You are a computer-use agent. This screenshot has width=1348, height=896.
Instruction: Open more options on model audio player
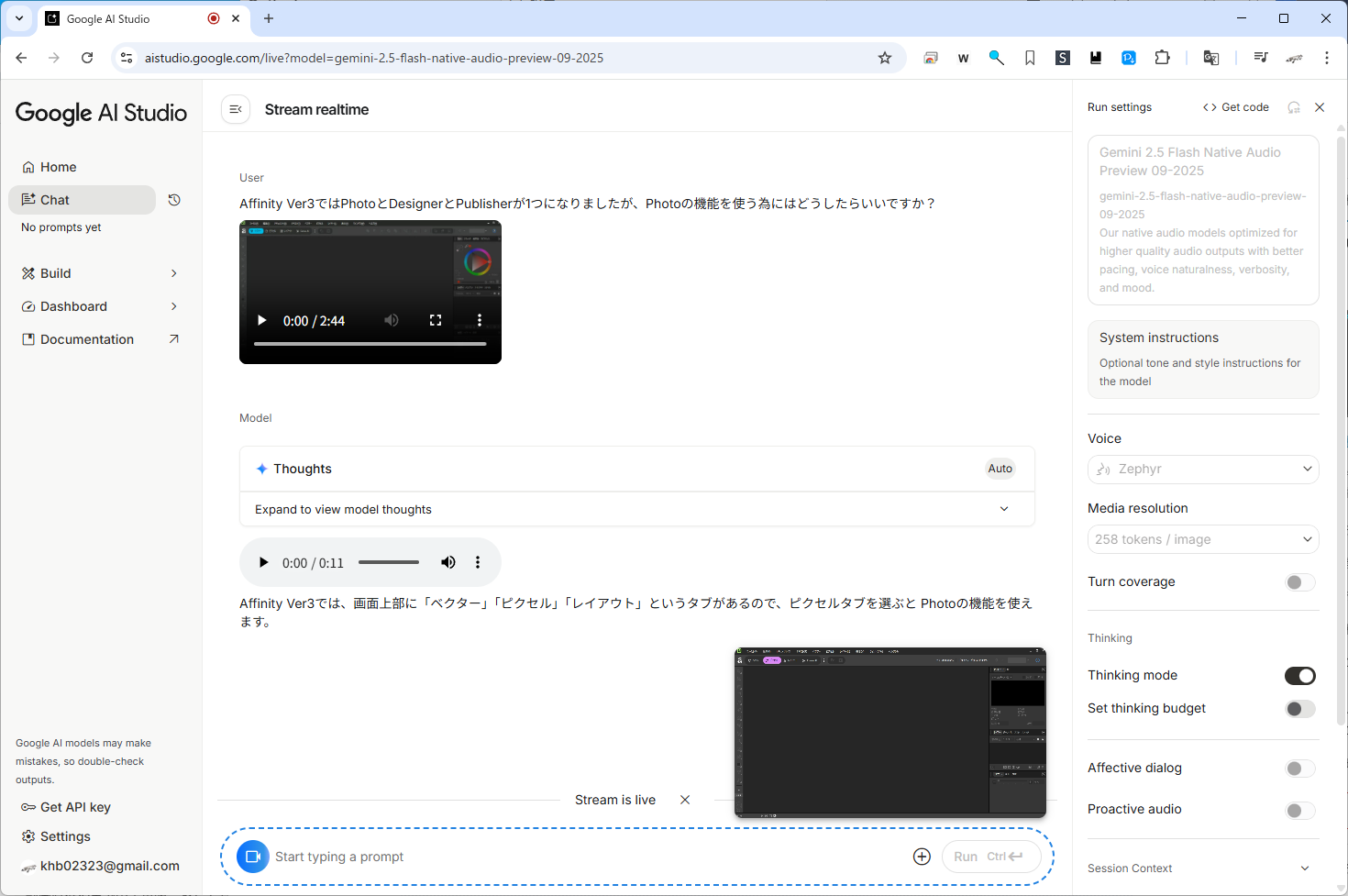pyautogui.click(x=478, y=562)
